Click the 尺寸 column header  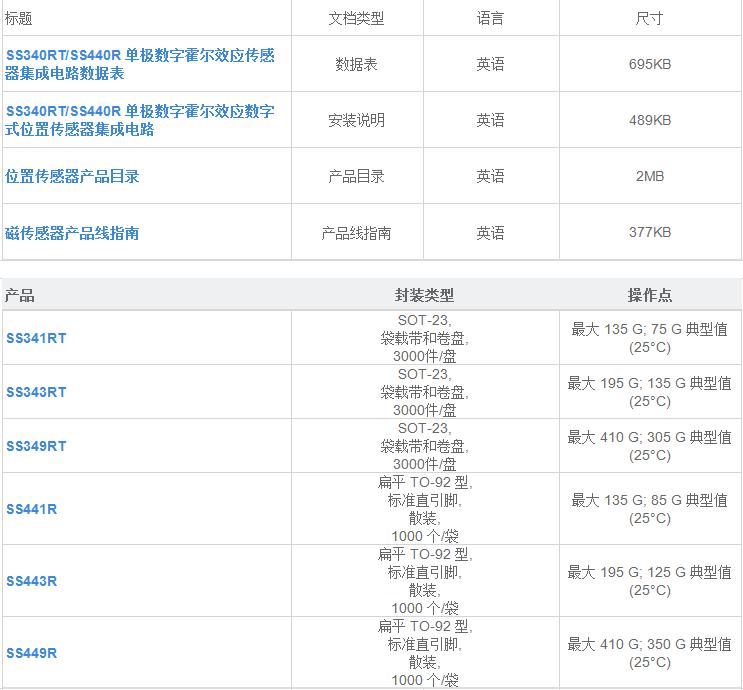click(x=649, y=18)
